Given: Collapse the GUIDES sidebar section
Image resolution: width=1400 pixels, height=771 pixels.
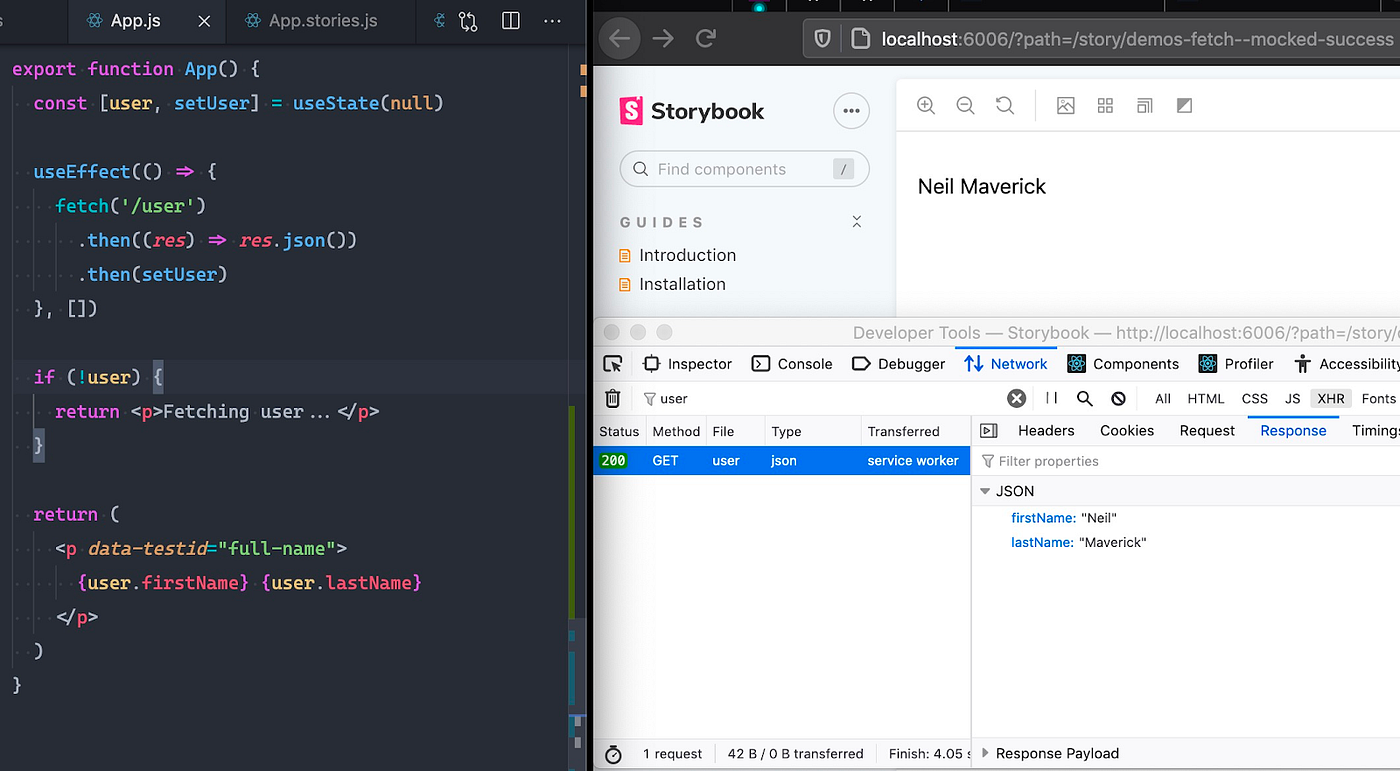Looking at the screenshot, I should point(857,222).
